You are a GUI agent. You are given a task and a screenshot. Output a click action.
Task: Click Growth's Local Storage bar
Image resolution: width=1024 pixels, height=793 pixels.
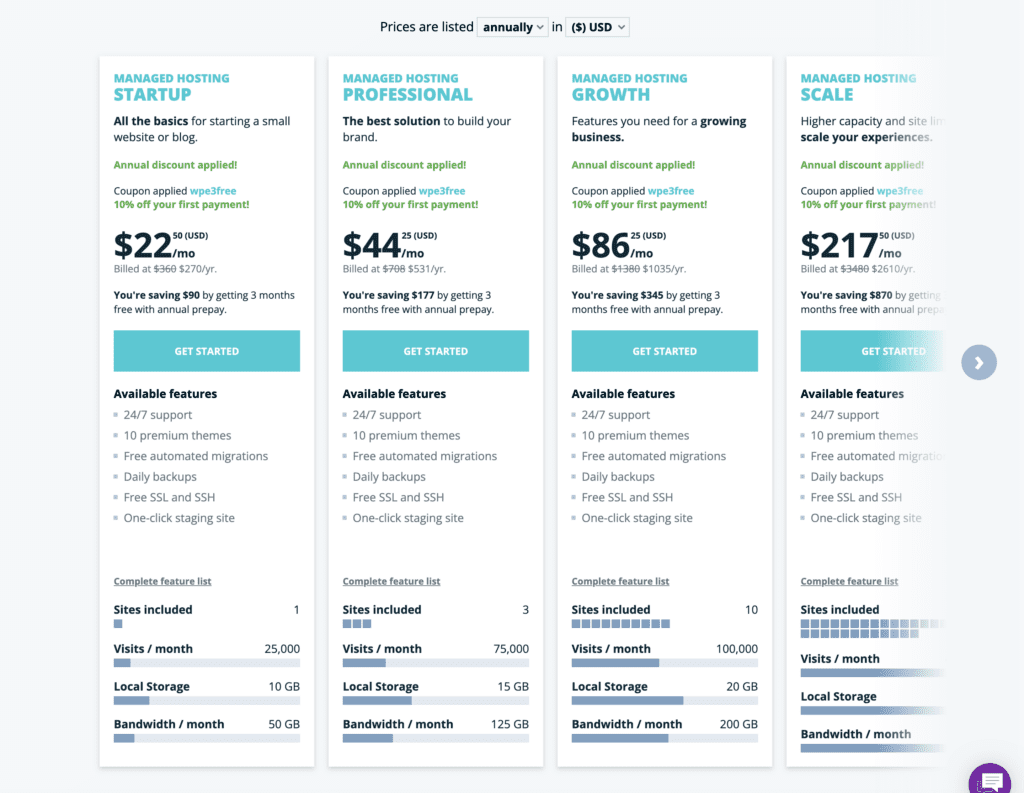coord(664,701)
